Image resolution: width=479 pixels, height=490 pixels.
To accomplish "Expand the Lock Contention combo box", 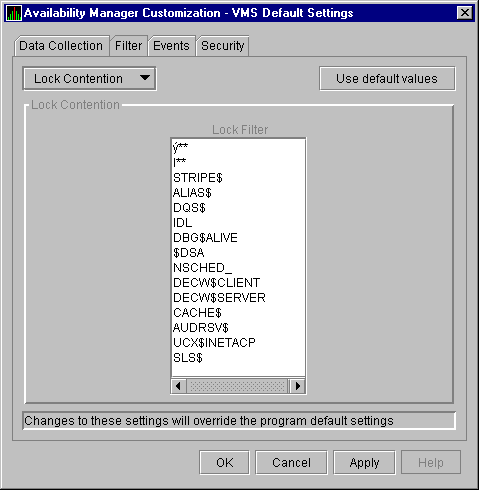I will click(89, 79).
